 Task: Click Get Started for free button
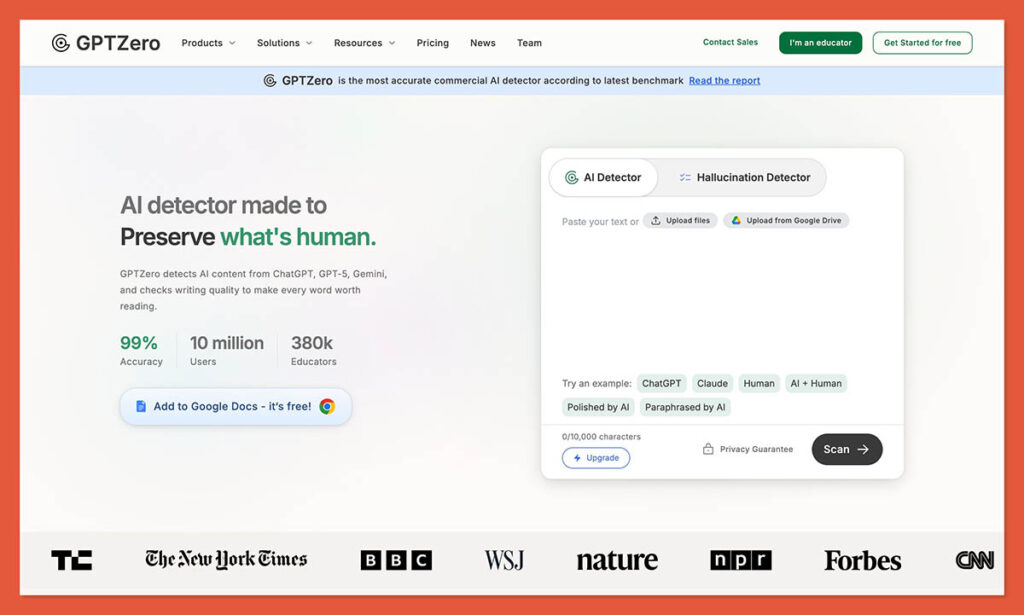click(922, 43)
